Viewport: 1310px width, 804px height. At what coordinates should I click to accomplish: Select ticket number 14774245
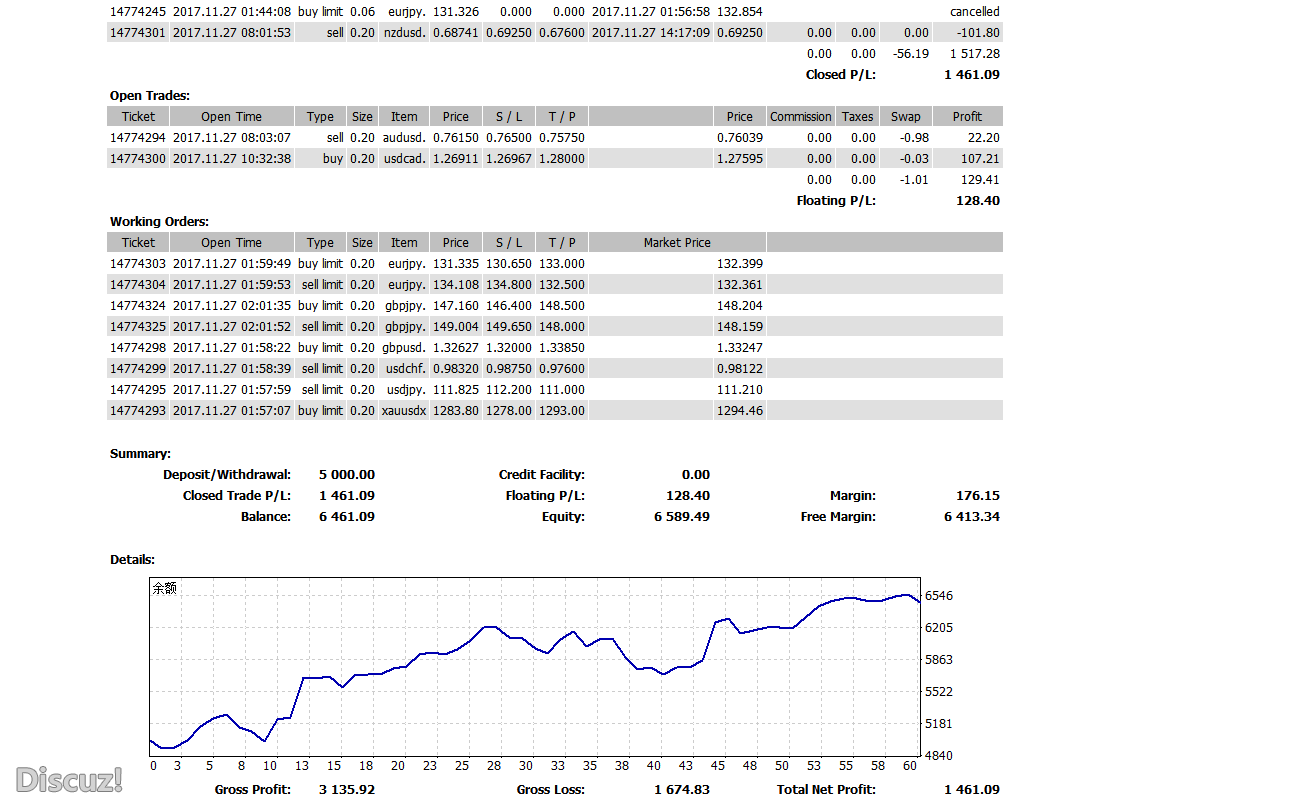(x=138, y=12)
